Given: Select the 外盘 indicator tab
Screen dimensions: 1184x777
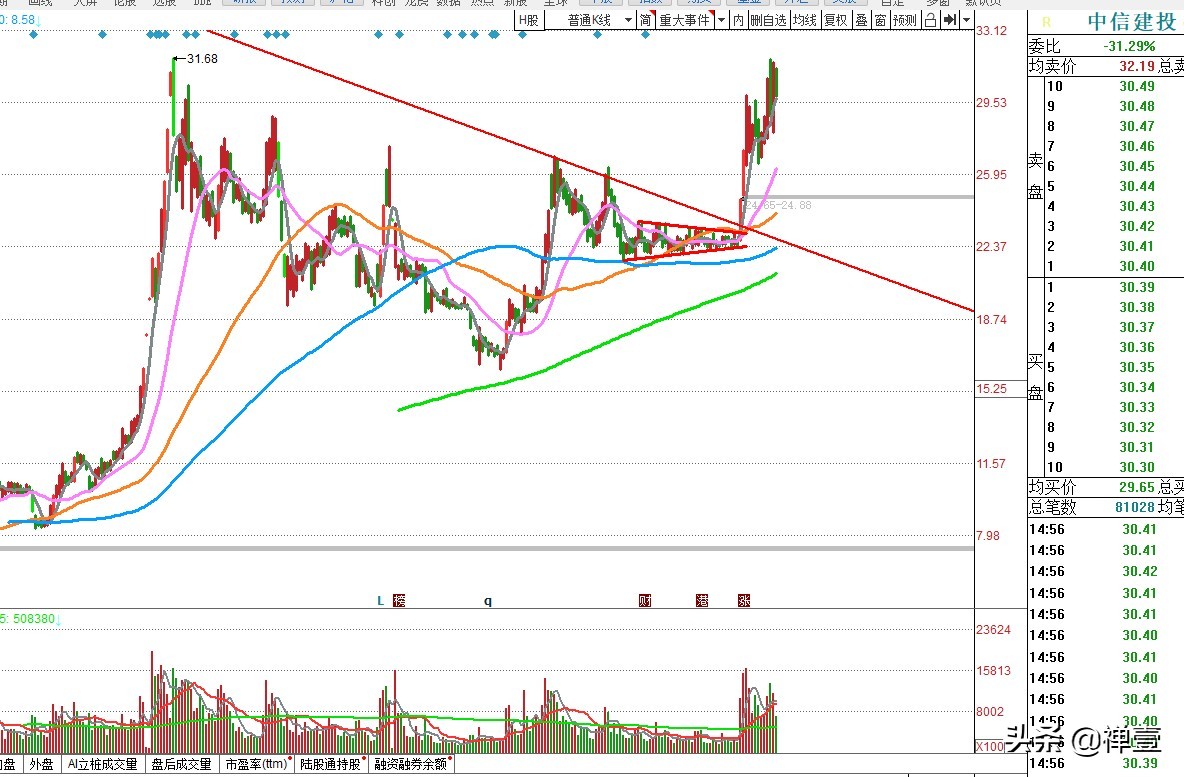Looking at the screenshot, I should coord(42,764).
